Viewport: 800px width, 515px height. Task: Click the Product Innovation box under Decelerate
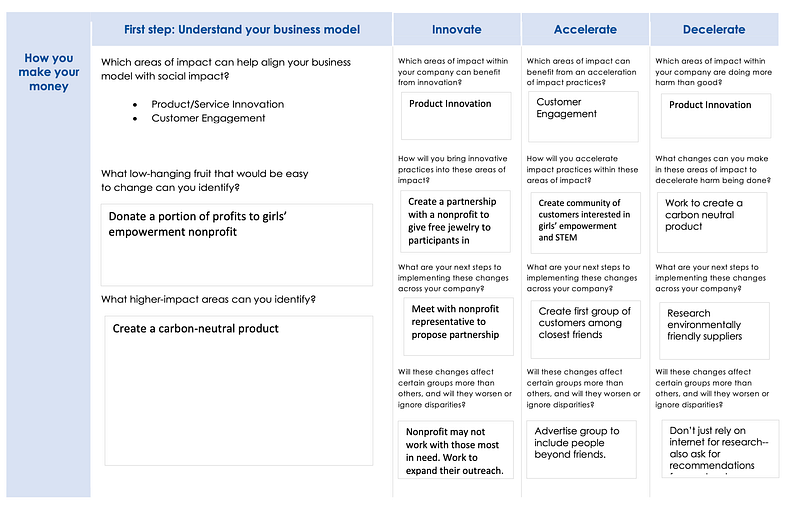714,116
